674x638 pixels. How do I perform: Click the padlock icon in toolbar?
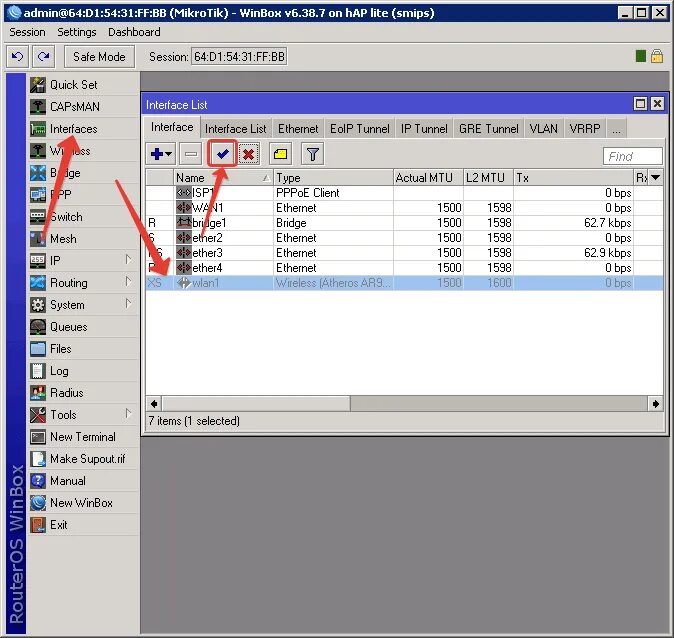pos(656,56)
